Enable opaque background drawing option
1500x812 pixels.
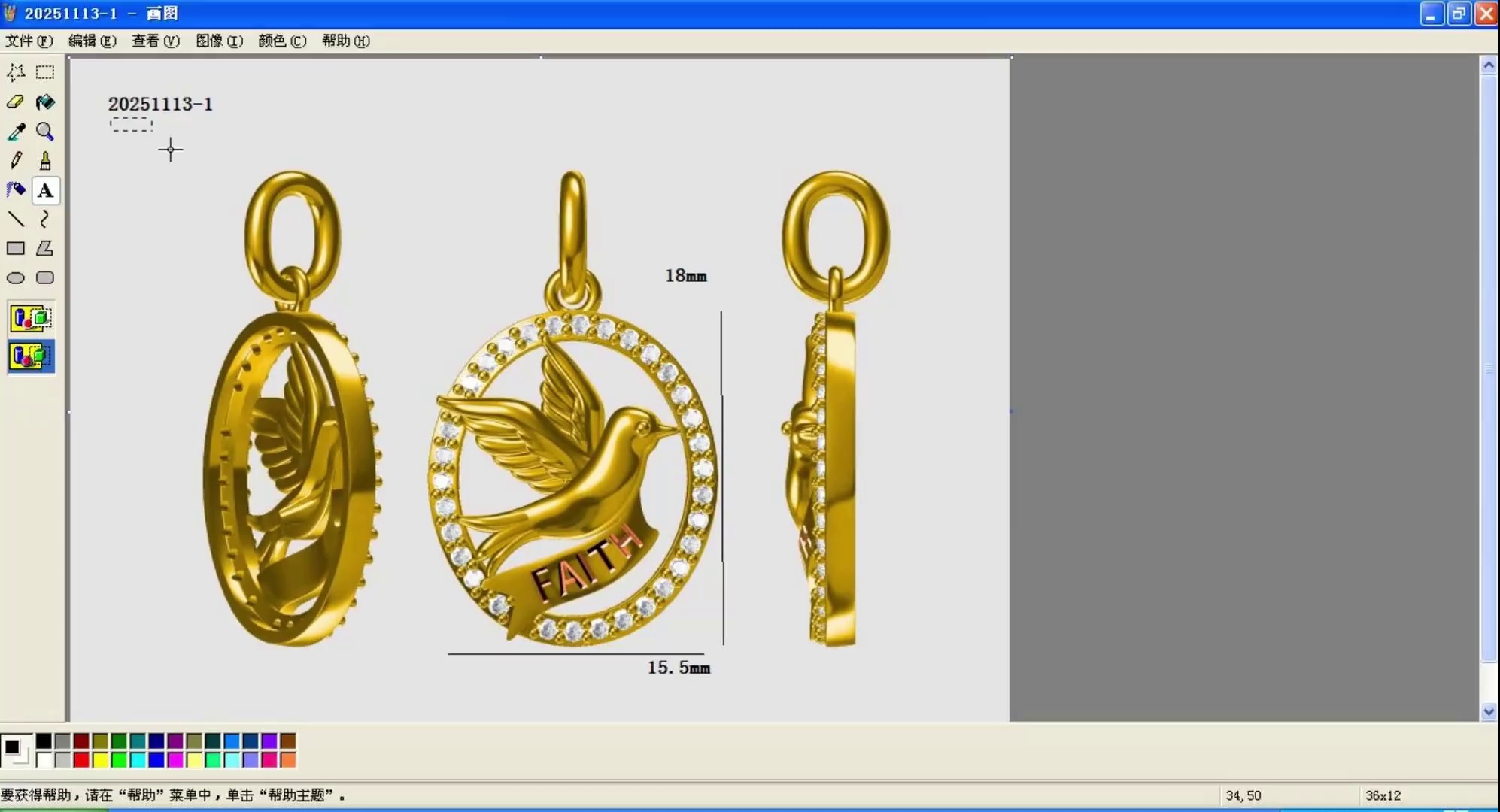[x=31, y=318]
